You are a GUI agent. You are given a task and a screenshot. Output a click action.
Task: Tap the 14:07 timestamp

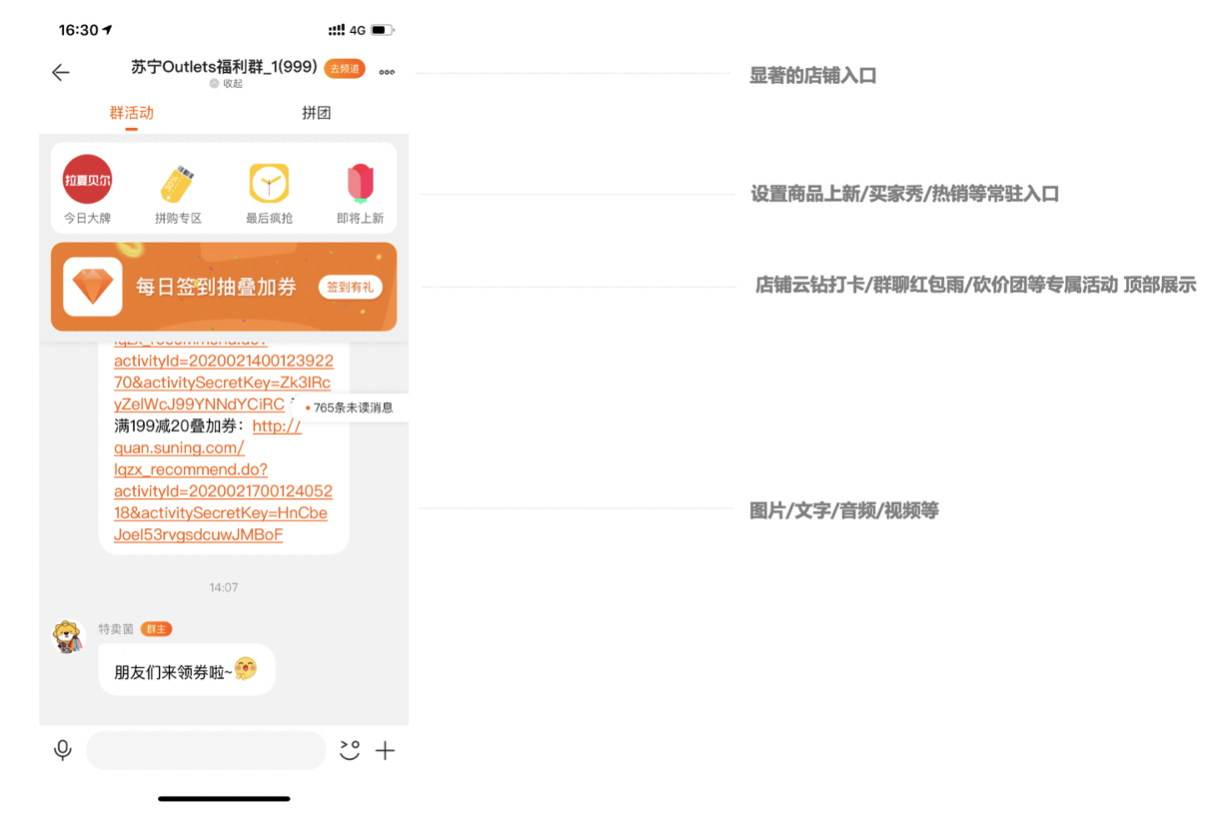coord(224,588)
